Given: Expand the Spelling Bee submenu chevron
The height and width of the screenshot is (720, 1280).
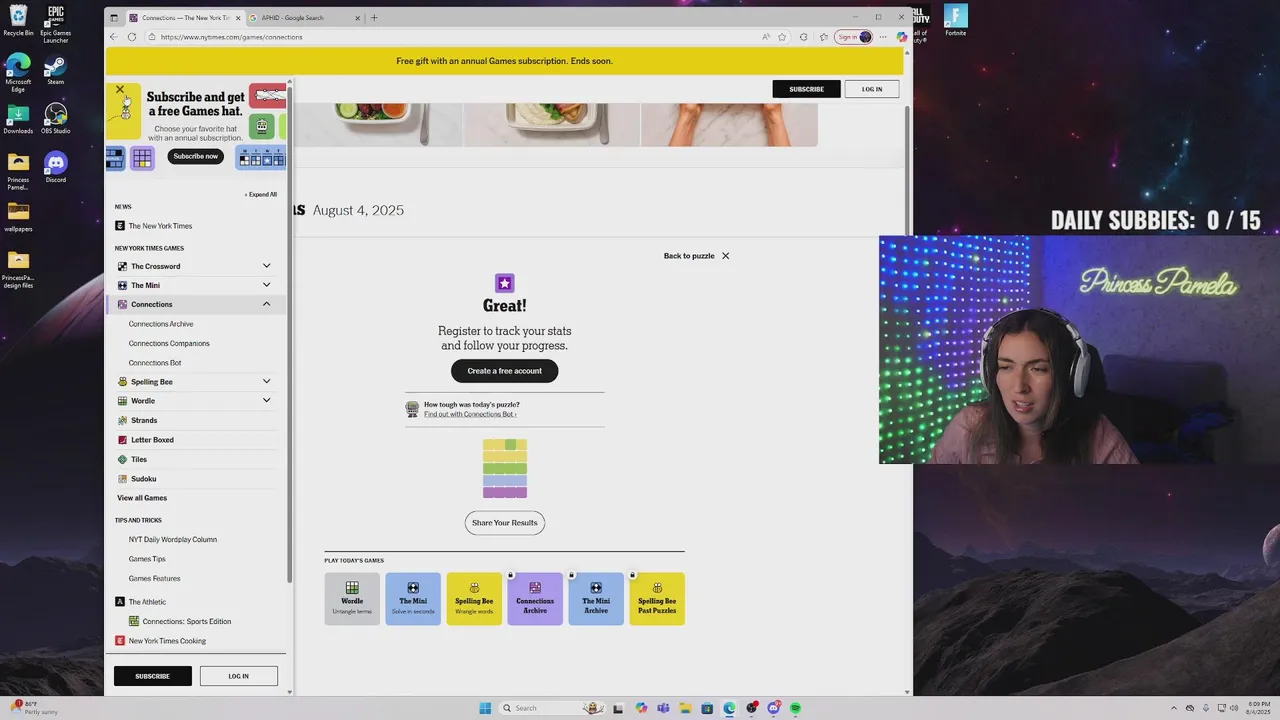Looking at the screenshot, I should point(266,381).
